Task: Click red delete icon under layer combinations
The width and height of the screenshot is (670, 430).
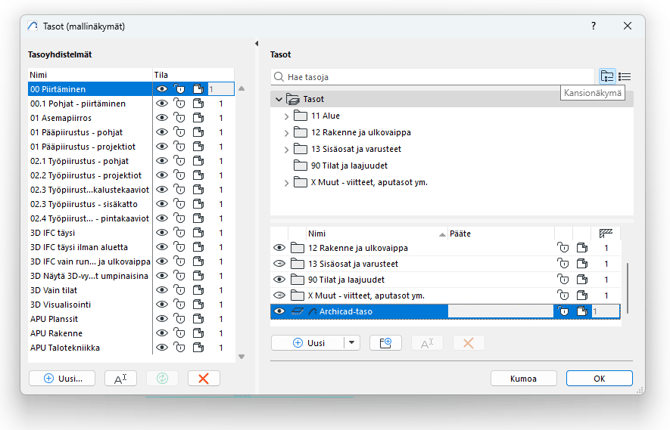Action: [203, 379]
